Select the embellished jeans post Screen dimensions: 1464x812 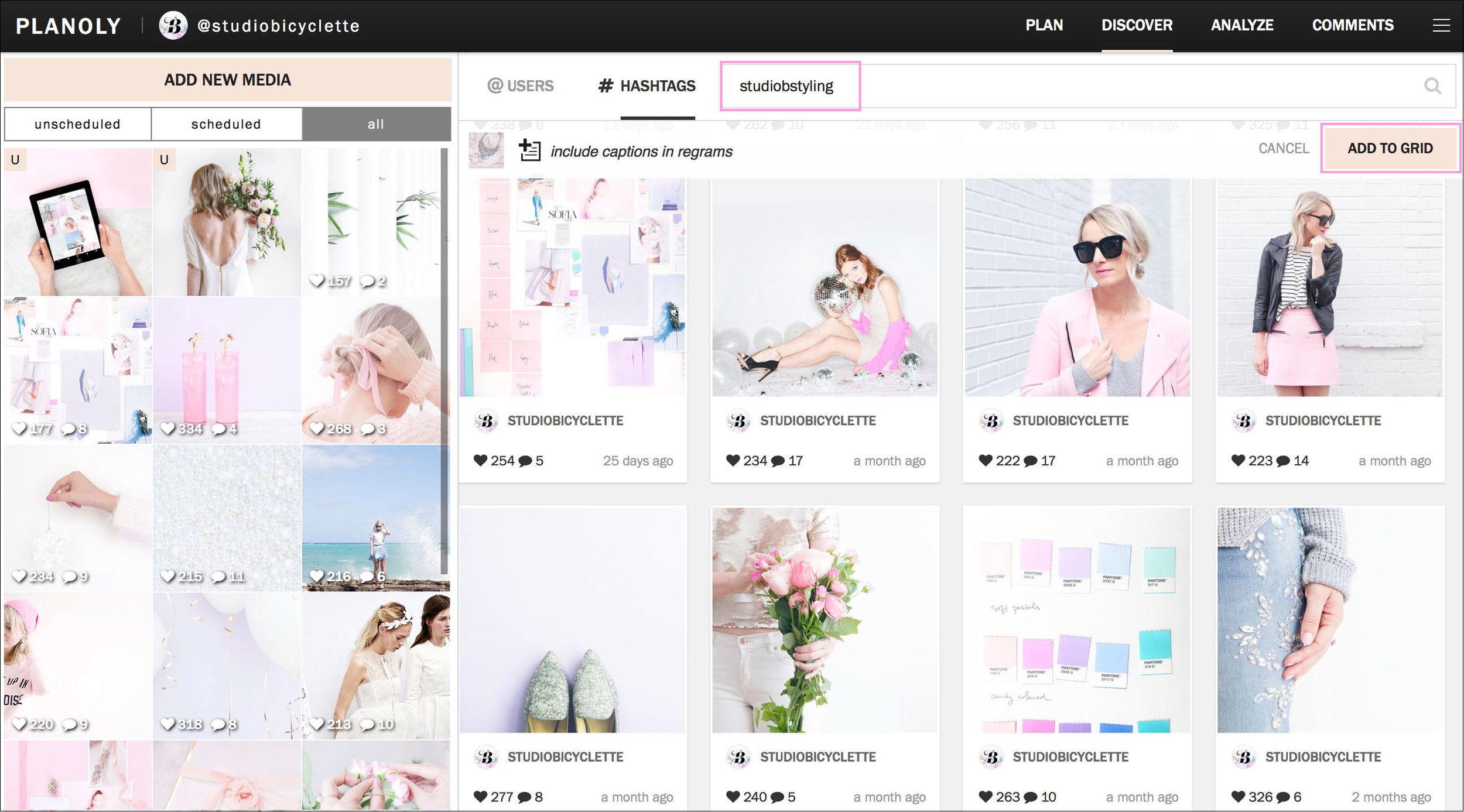[x=1330, y=620]
